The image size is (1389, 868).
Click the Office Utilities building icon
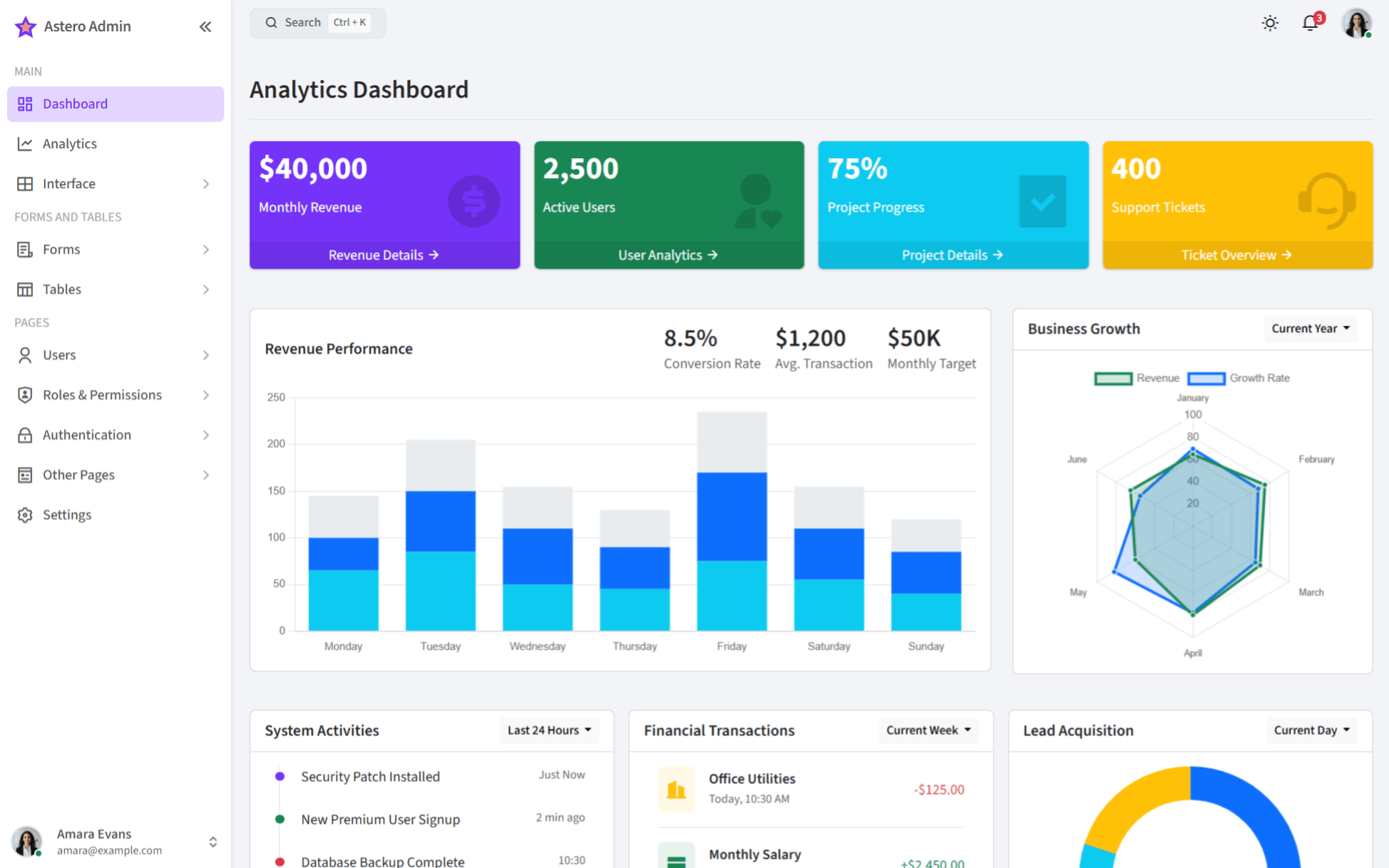[676, 789]
